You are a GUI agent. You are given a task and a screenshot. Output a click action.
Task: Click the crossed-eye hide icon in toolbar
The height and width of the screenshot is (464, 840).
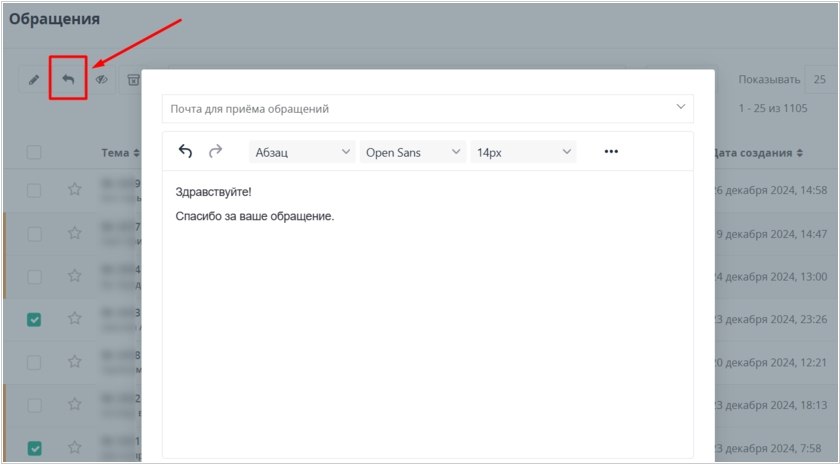pos(101,80)
